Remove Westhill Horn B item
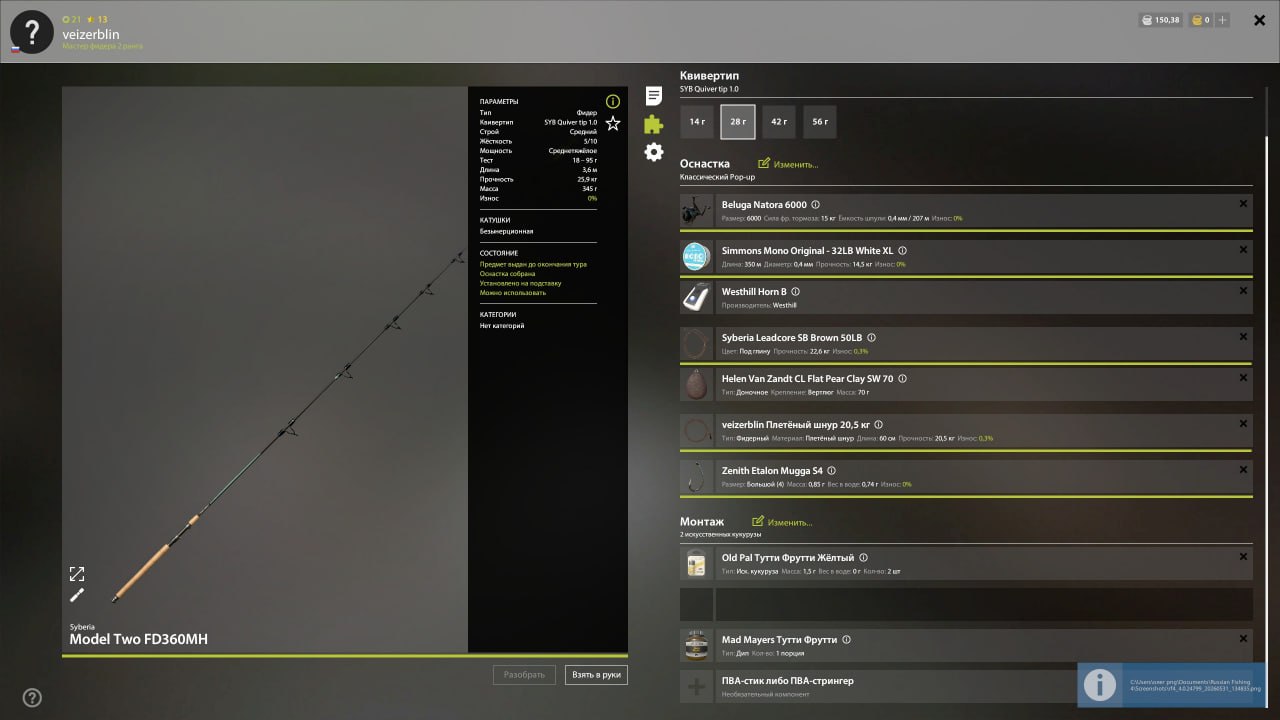Image resolution: width=1280 pixels, height=720 pixels. 1243,291
